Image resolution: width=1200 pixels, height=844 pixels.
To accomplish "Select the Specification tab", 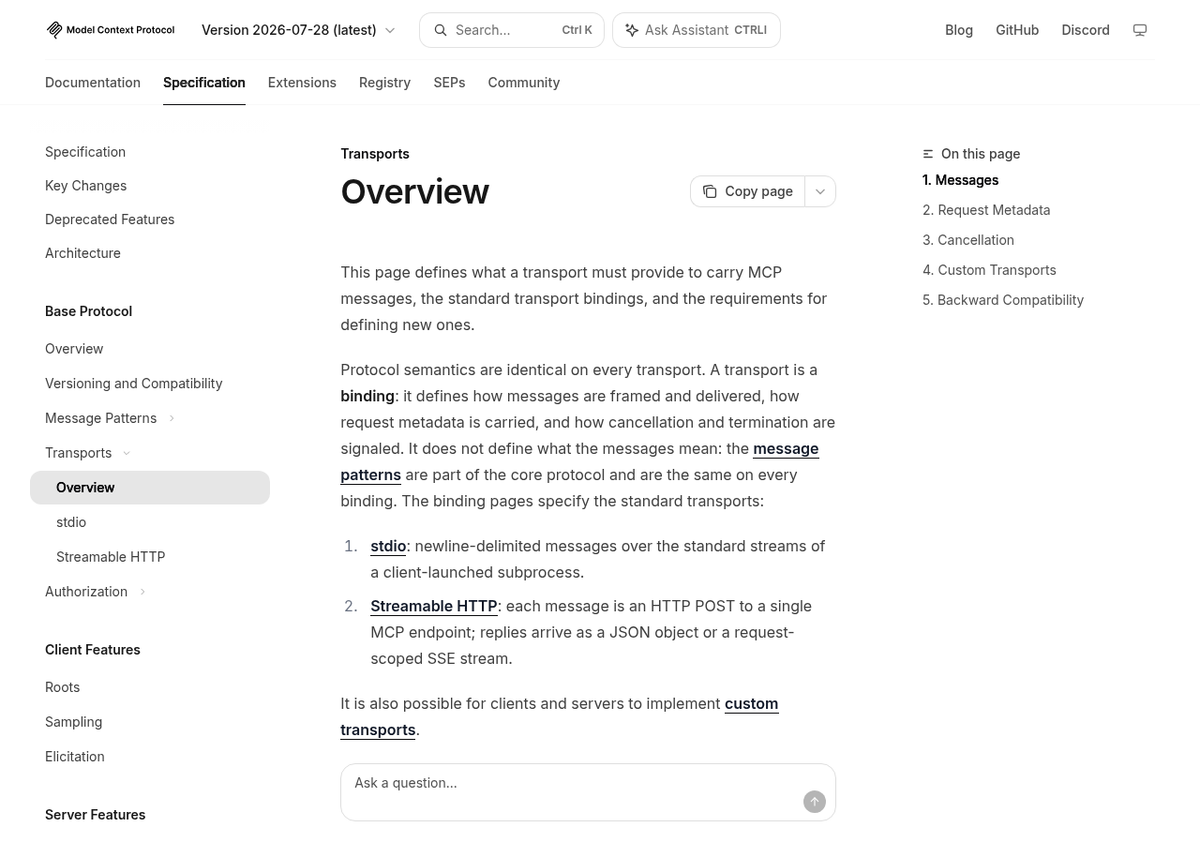I will tap(204, 82).
